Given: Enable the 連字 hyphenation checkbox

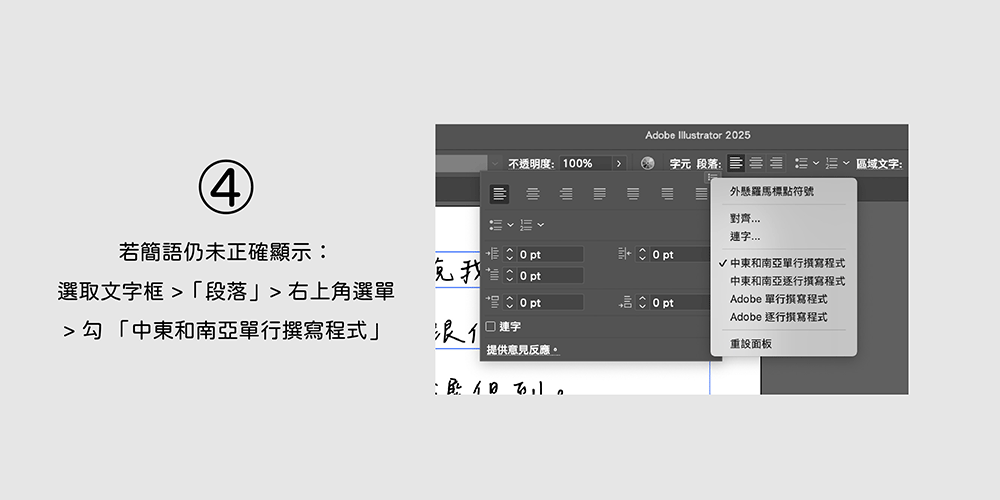Looking at the screenshot, I should [491, 326].
